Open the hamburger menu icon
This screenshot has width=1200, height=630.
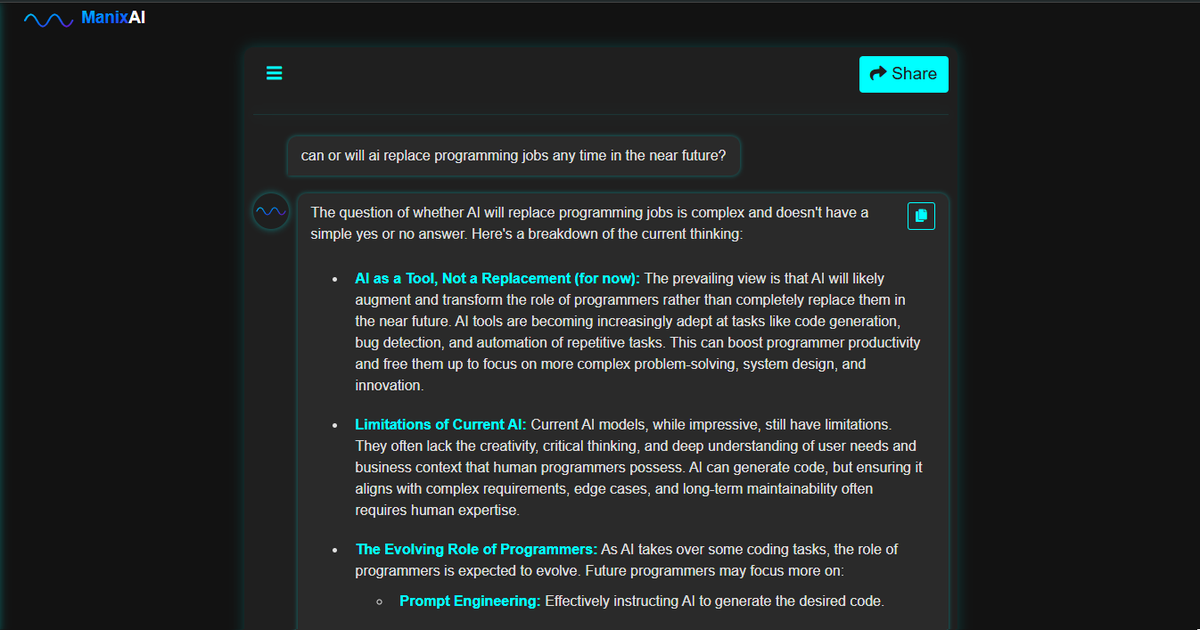[274, 73]
